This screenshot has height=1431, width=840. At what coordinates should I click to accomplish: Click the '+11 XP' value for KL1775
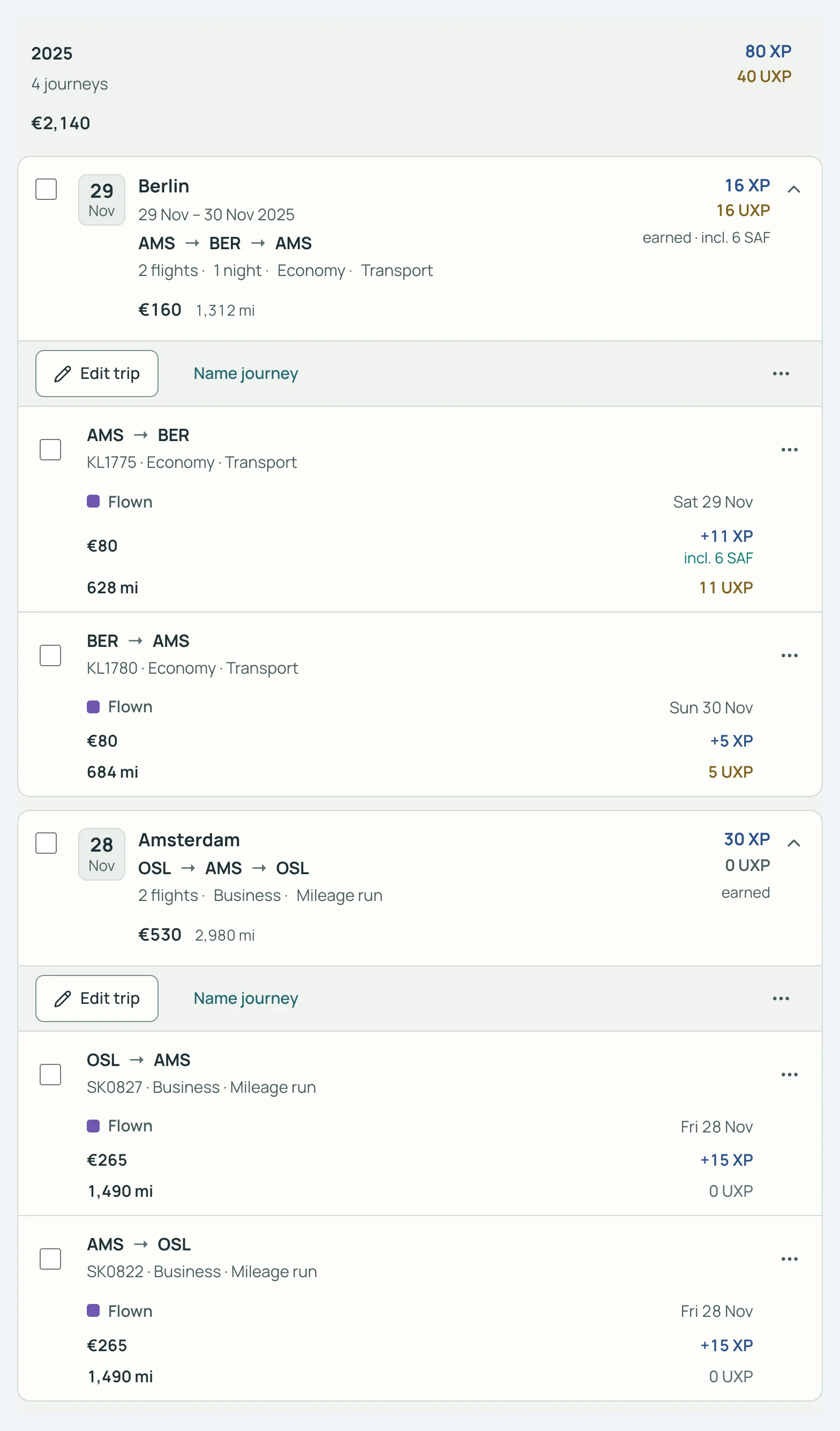coord(726,536)
